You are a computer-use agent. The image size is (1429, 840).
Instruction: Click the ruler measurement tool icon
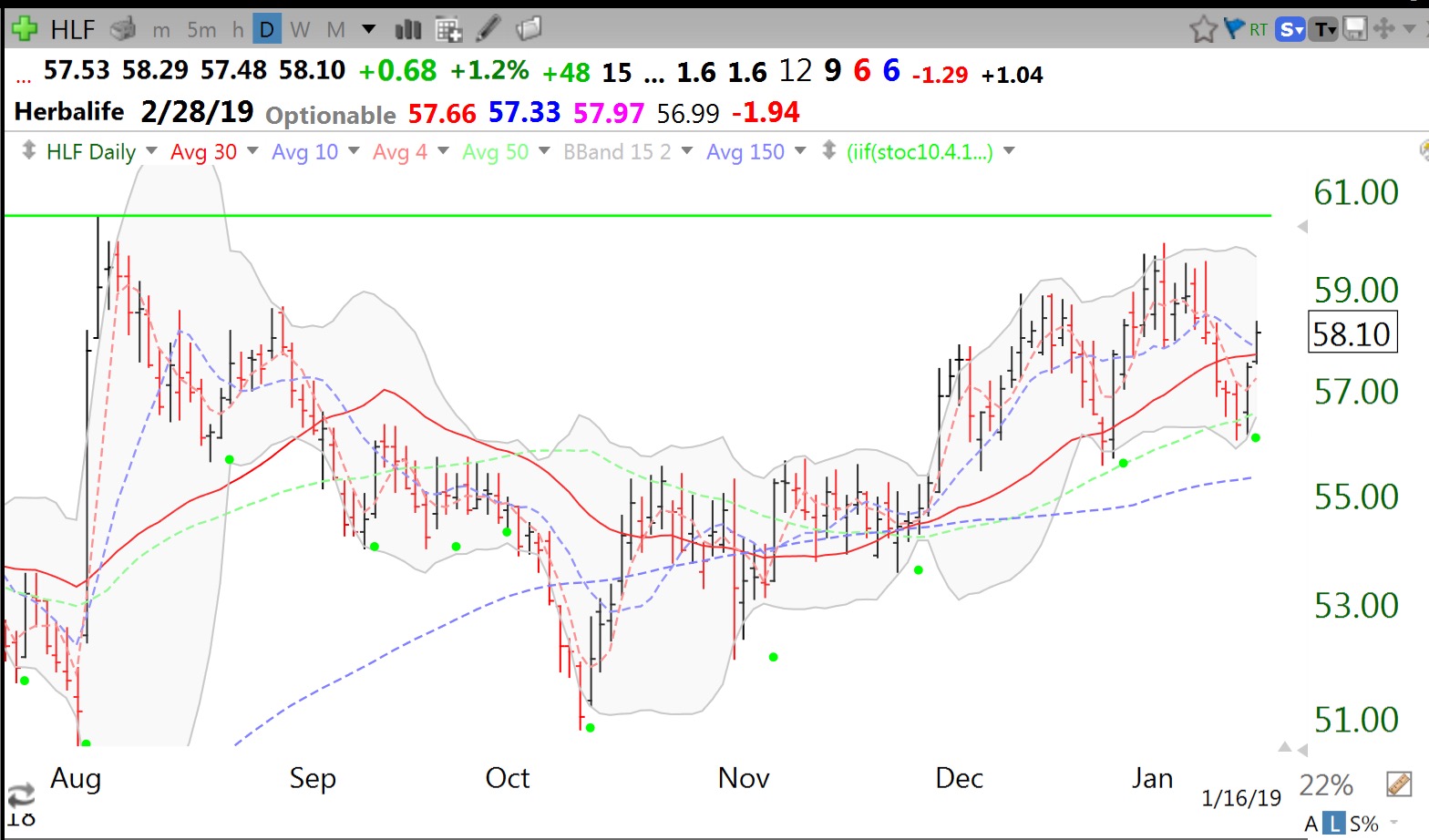pyautogui.click(x=1399, y=784)
